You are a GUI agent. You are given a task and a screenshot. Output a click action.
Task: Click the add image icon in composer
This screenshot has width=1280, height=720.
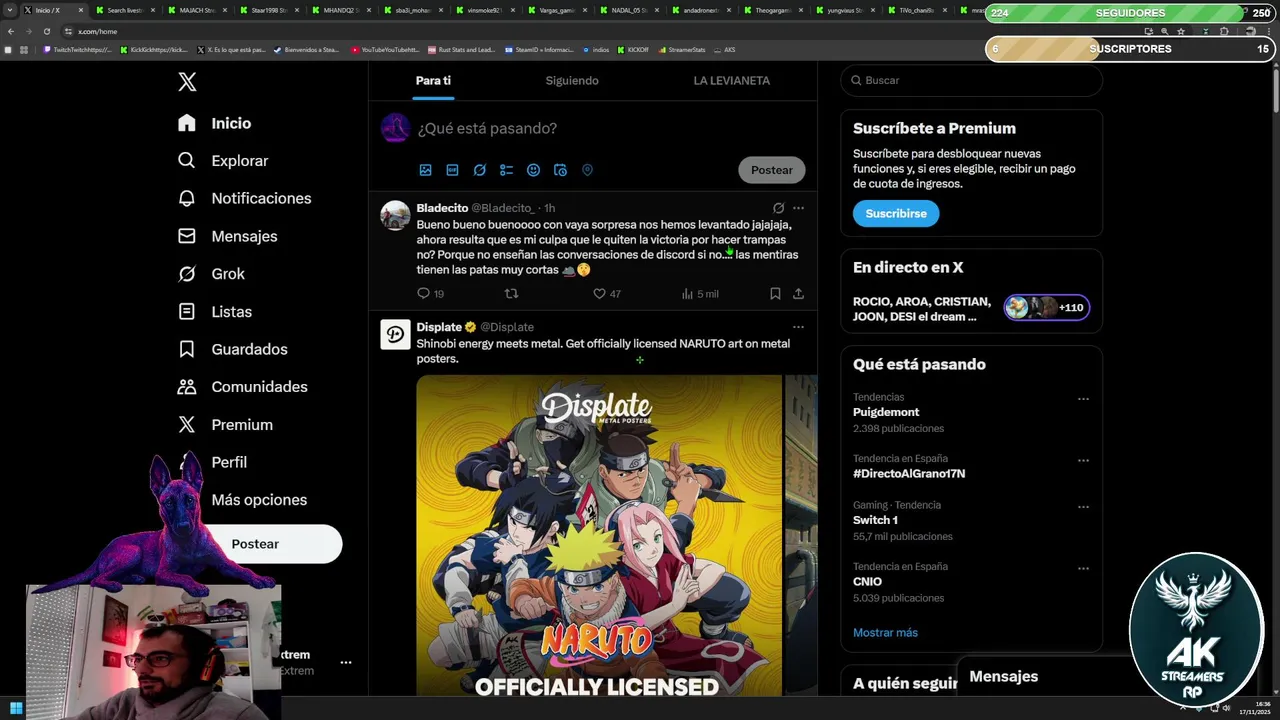coord(425,170)
